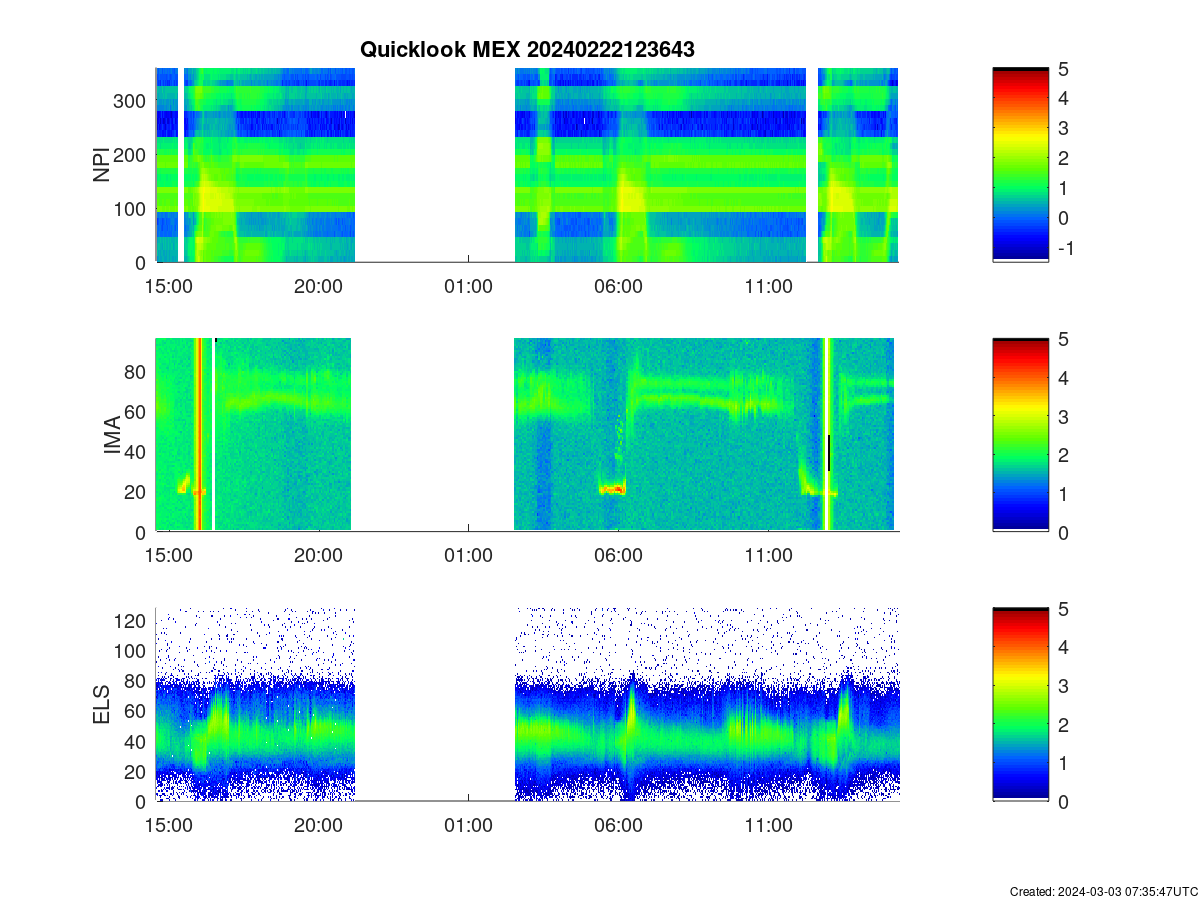The width and height of the screenshot is (1200, 900).
Task: Click the 11:00 tick under ELS plot
Action: (x=768, y=826)
